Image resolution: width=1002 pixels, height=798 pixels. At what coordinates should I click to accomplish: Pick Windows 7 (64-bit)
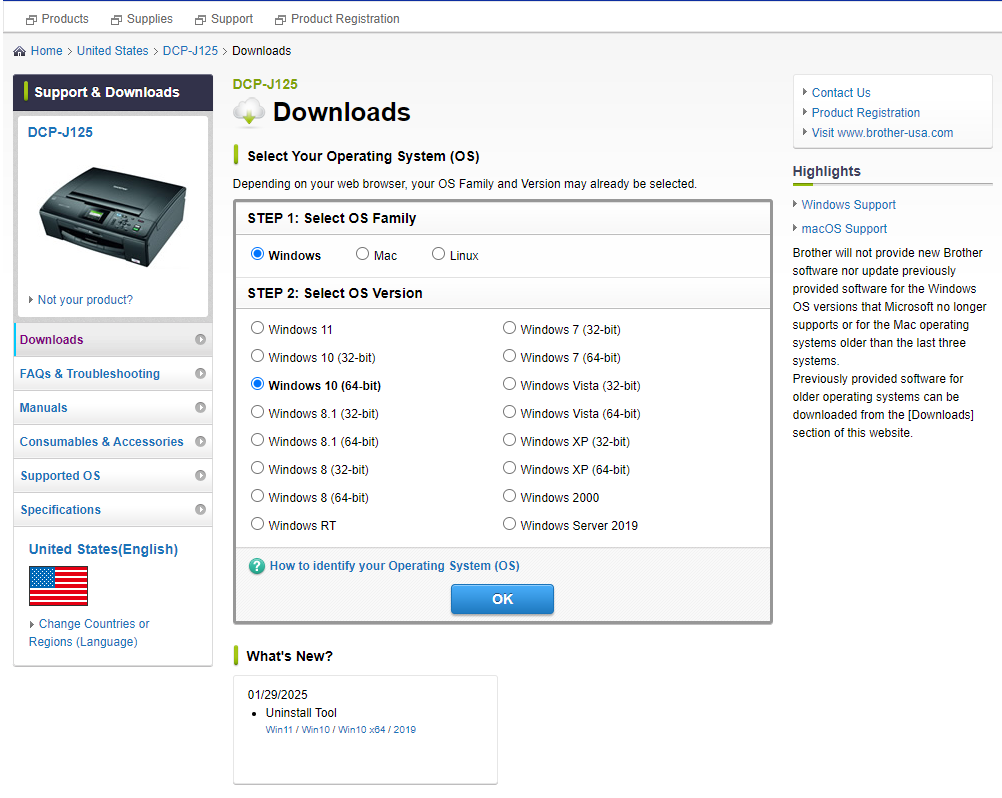coord(509,356)
